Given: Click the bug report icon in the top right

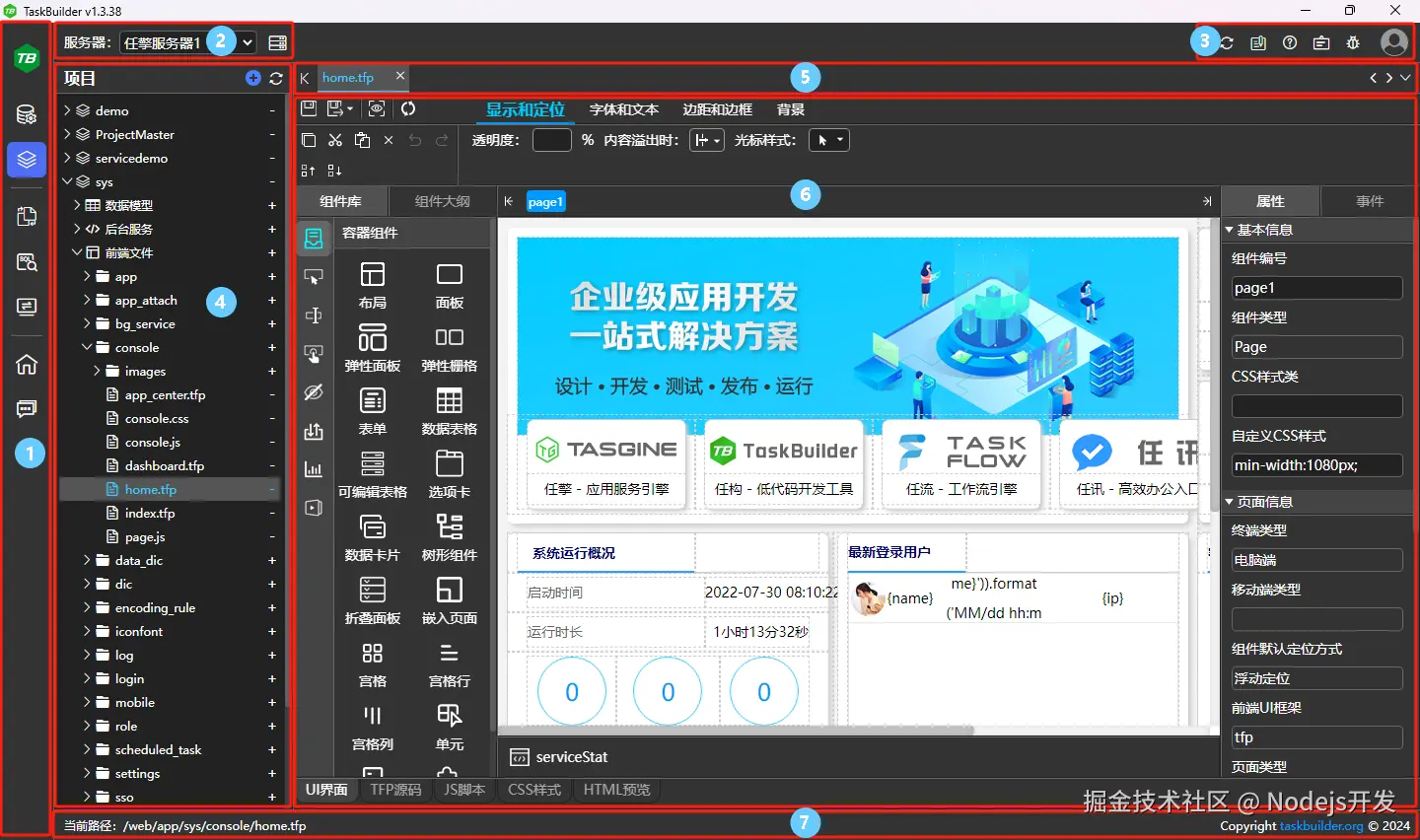Looking at the screenshot, I should (1352, 42).
